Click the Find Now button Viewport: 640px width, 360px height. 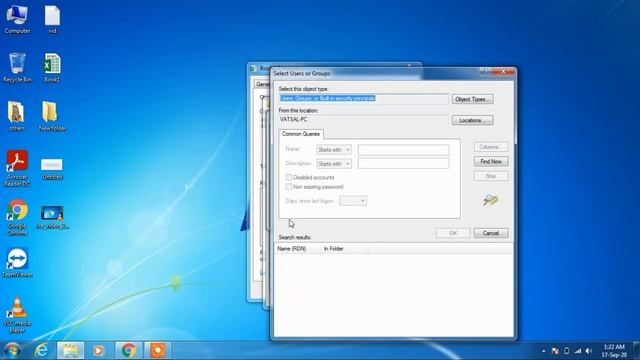click(x=491, y=162)
